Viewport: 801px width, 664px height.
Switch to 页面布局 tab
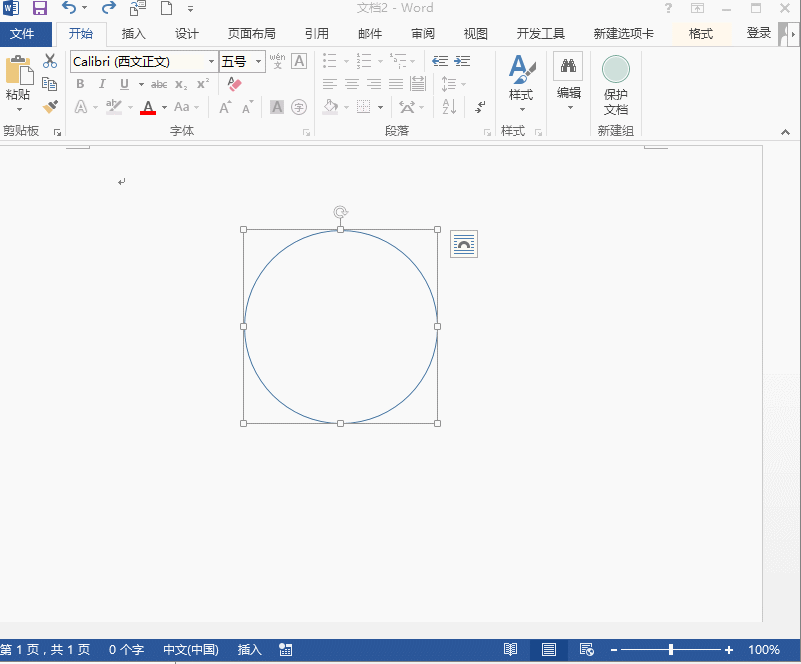pyautogui.click(x=252, y=34)
